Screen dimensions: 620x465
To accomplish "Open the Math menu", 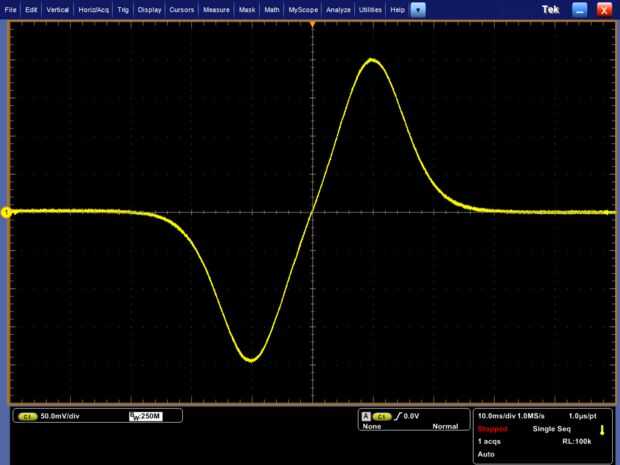I will pyautogui.click(x=272, y=9).
